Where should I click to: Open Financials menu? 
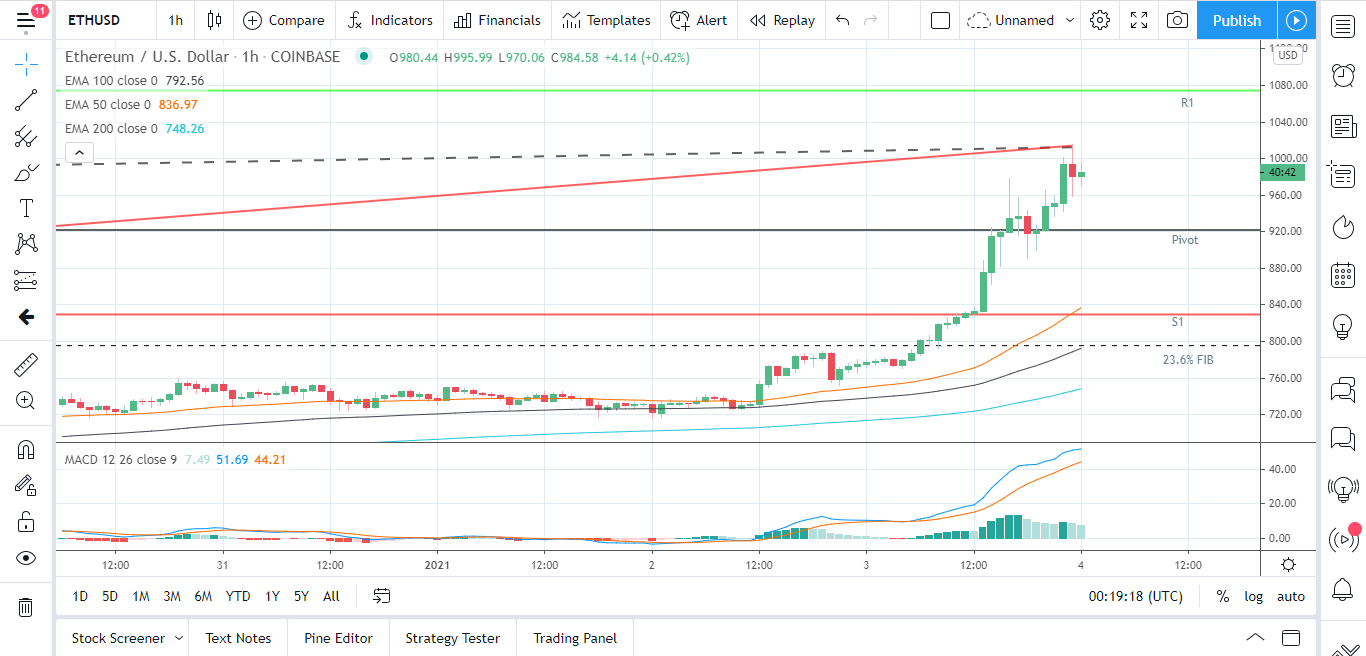tap(497, 20)
